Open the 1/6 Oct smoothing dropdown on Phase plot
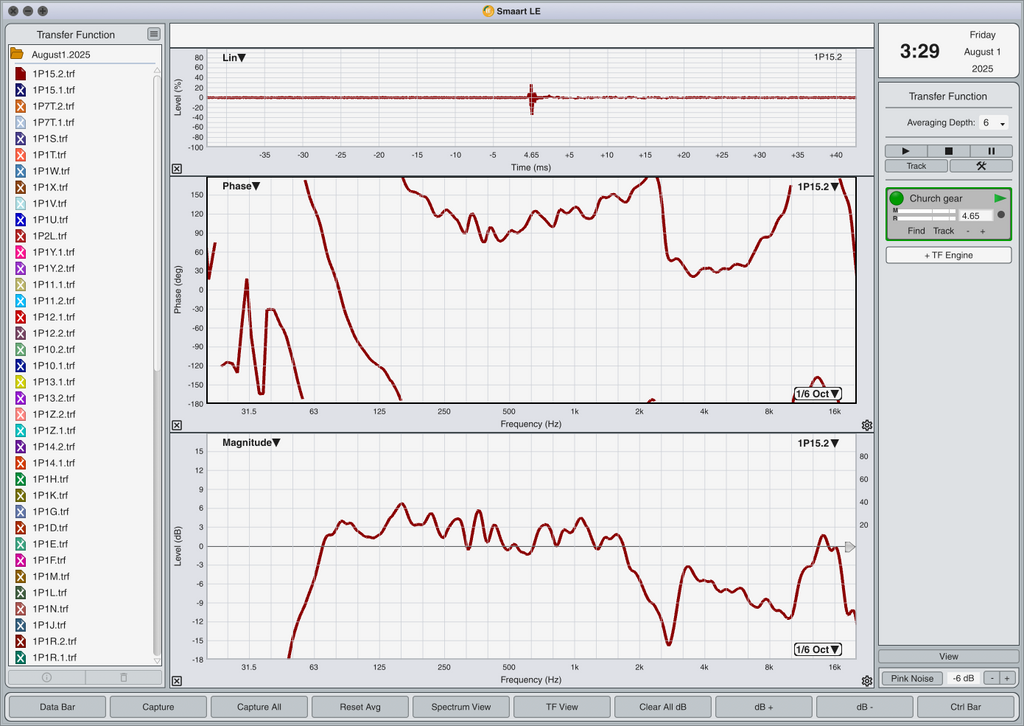Screen dimensions: 1024x726 818,394
